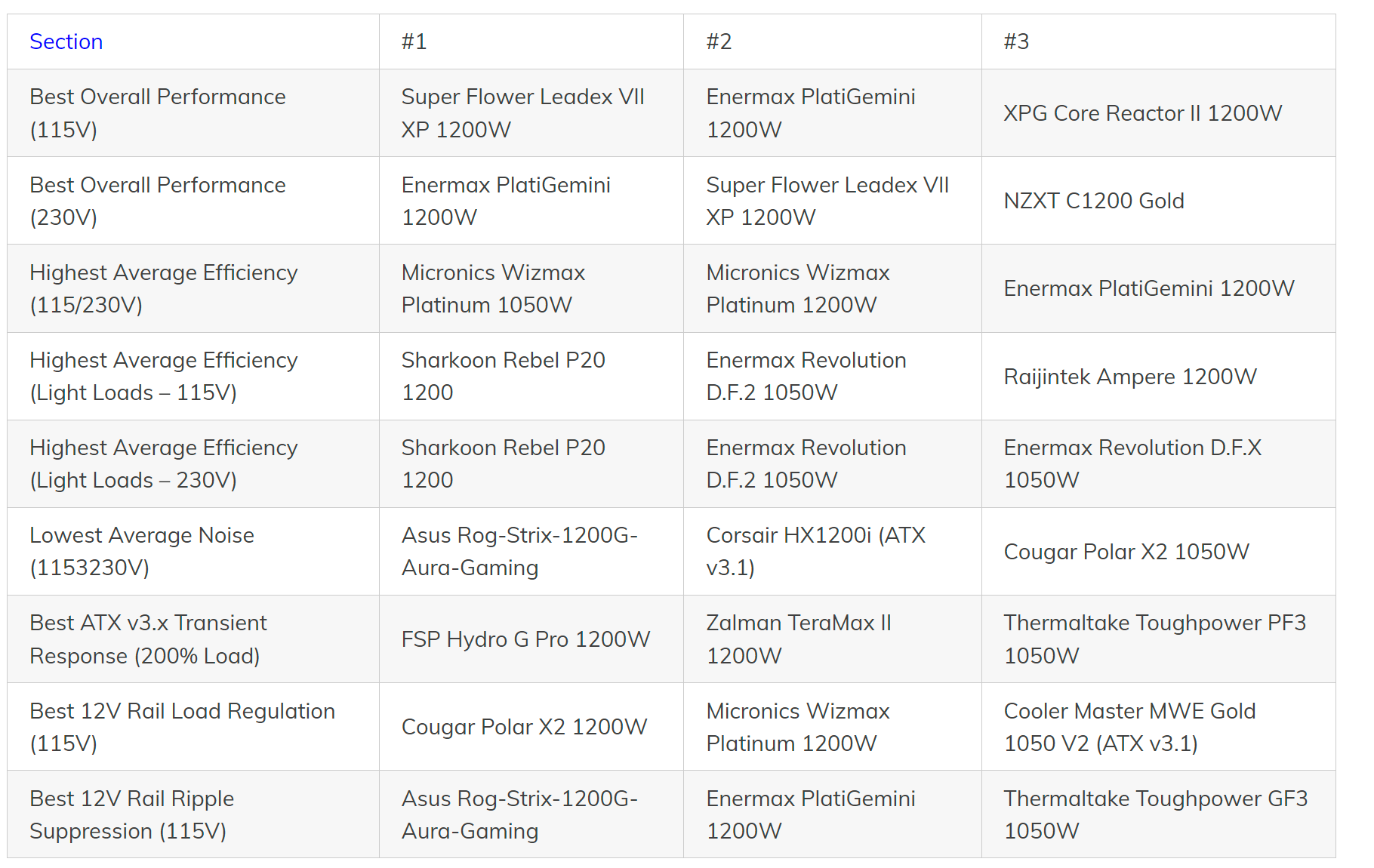1374x868 pixels.
Task: Click the #1 column header
Action: click(414, 42)
